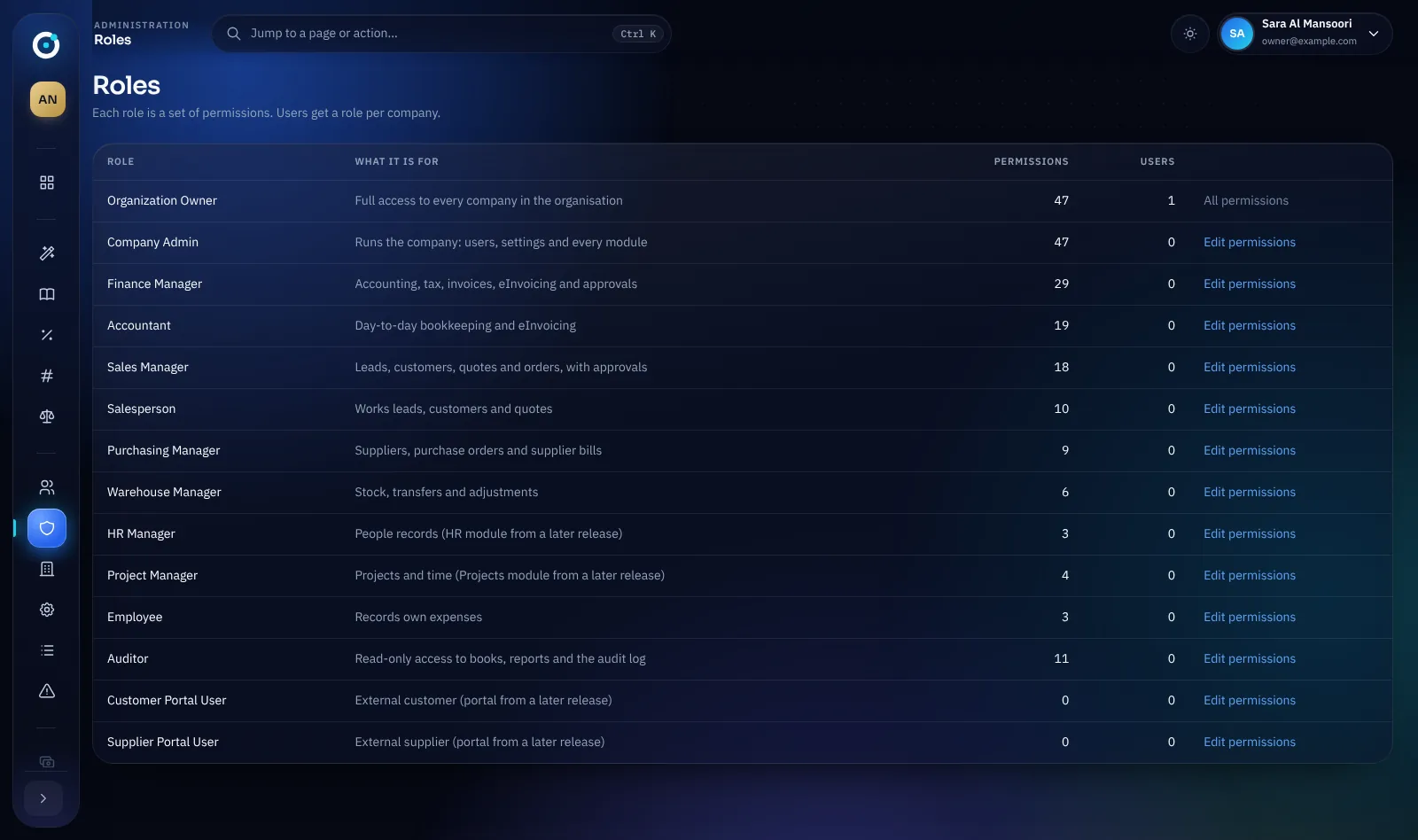Viewport: 1418px width, 840px height.
Task: Edit permissions for Accountant
Action: coord(1250,325)
